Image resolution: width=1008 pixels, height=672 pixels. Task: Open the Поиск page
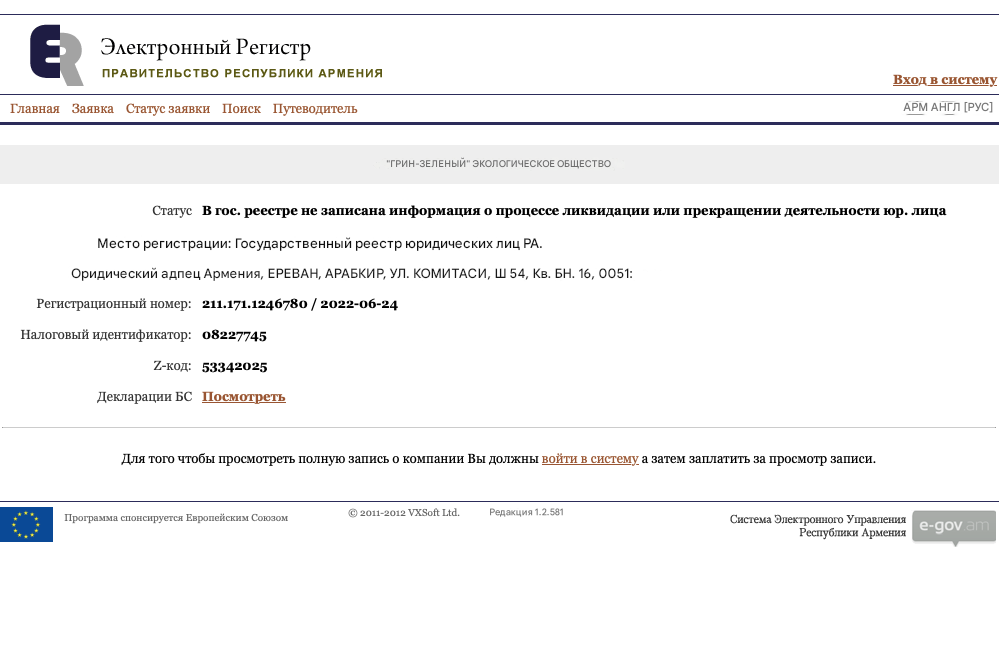(241, 109)
